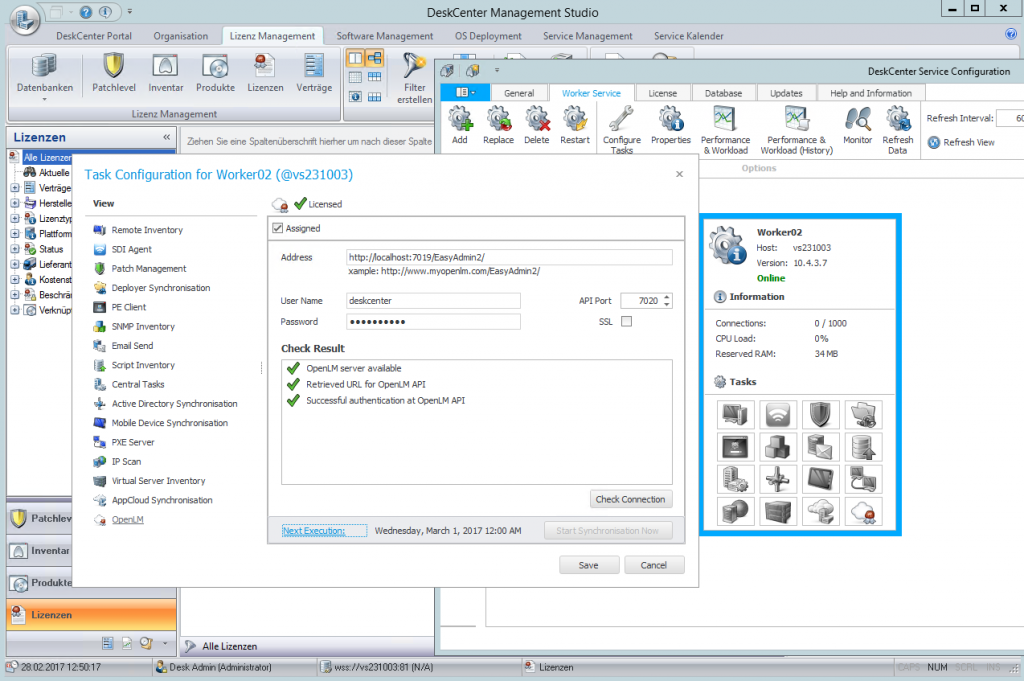
Task: Select the Produkte disc icon
Action: [x=215, y=67]
